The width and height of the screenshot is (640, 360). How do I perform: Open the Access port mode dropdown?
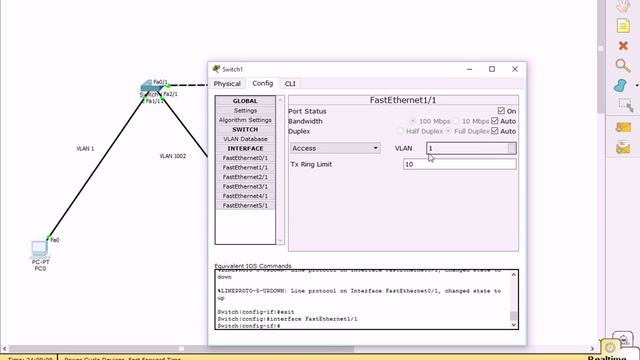(335, 148)
